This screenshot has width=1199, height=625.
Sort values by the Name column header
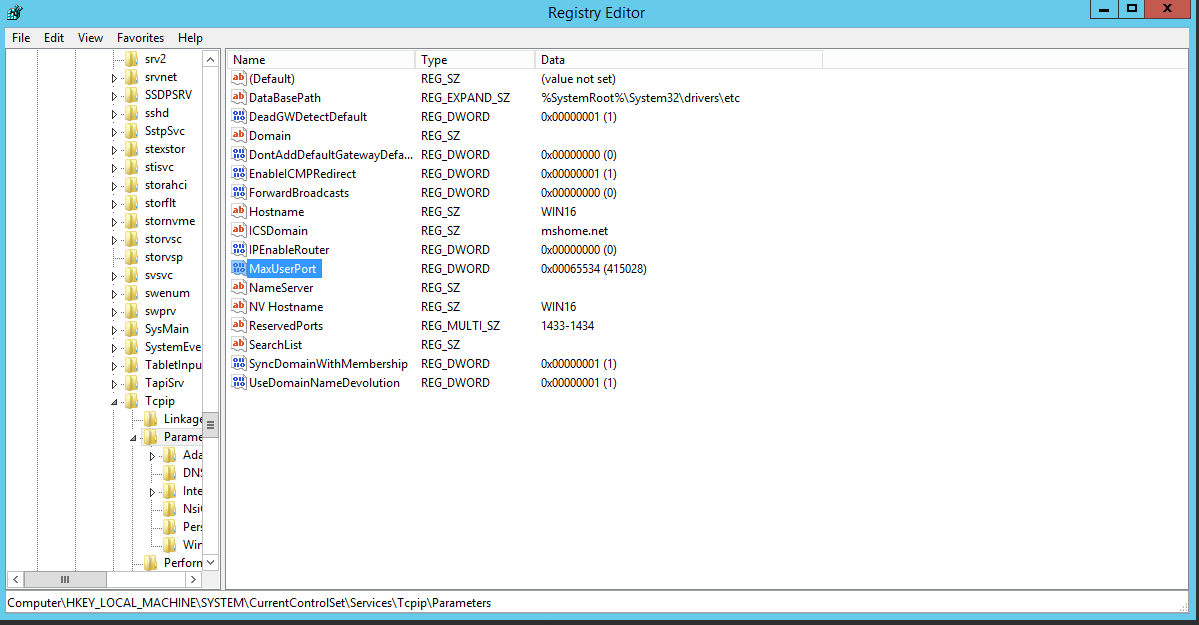point(320,60)
